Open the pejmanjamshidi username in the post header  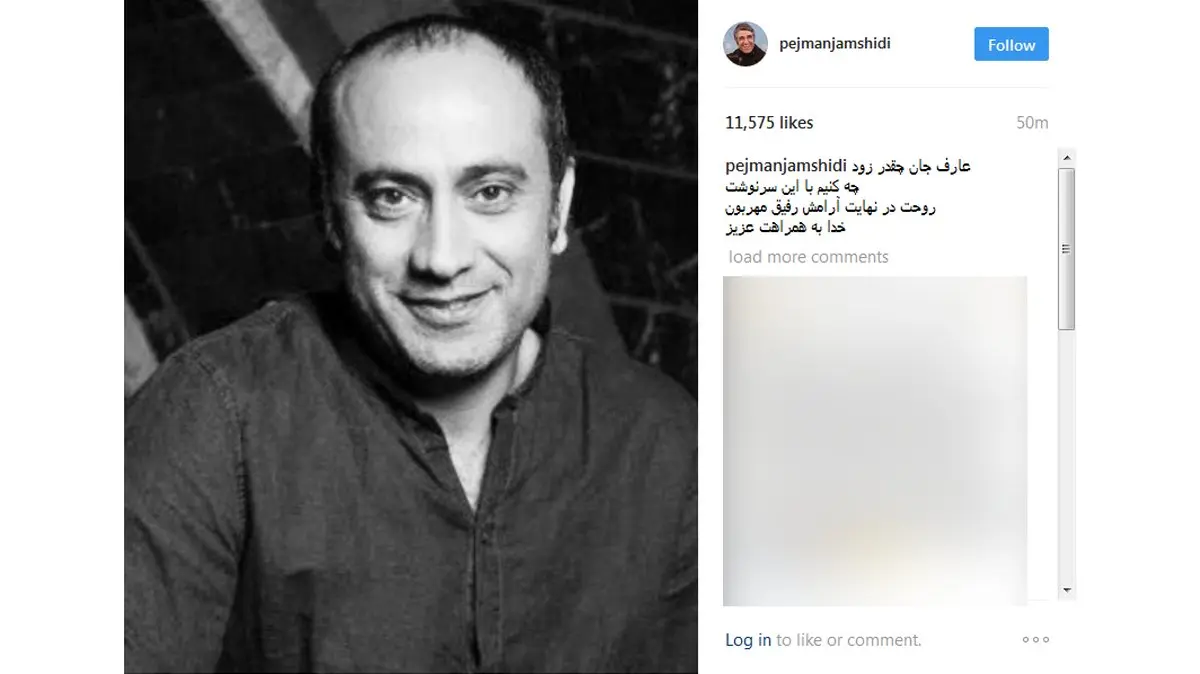[835, 44]
